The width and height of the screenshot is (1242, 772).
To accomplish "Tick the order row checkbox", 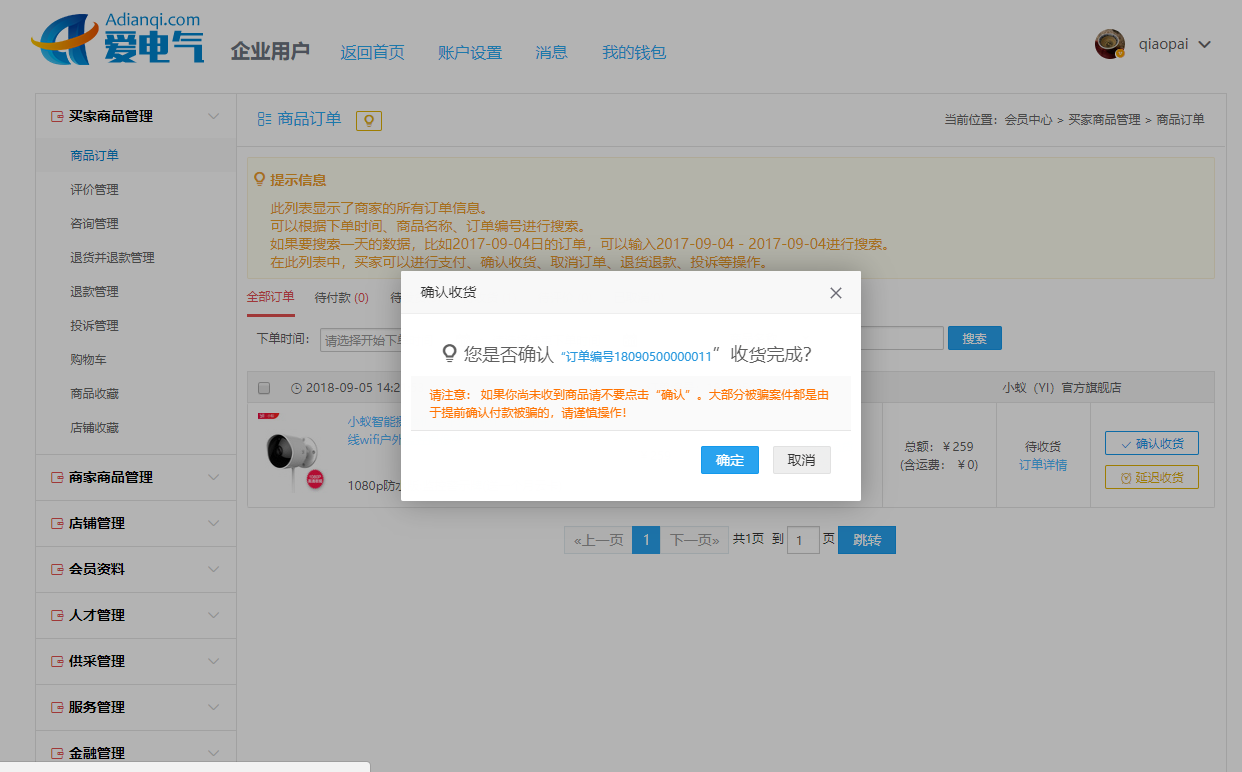I will coord(264,388).
